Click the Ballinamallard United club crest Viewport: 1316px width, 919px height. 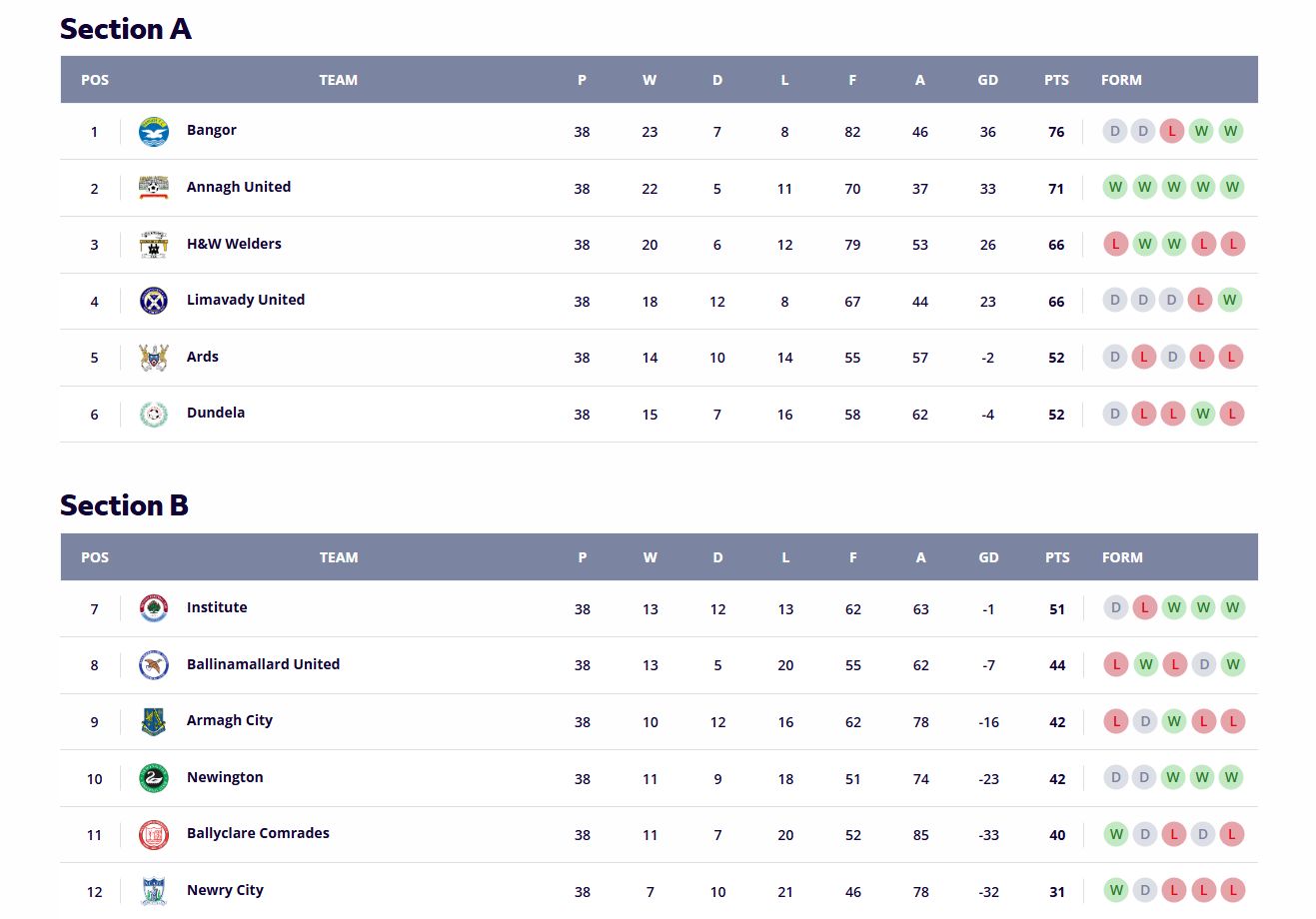click(x=154, y=665)
